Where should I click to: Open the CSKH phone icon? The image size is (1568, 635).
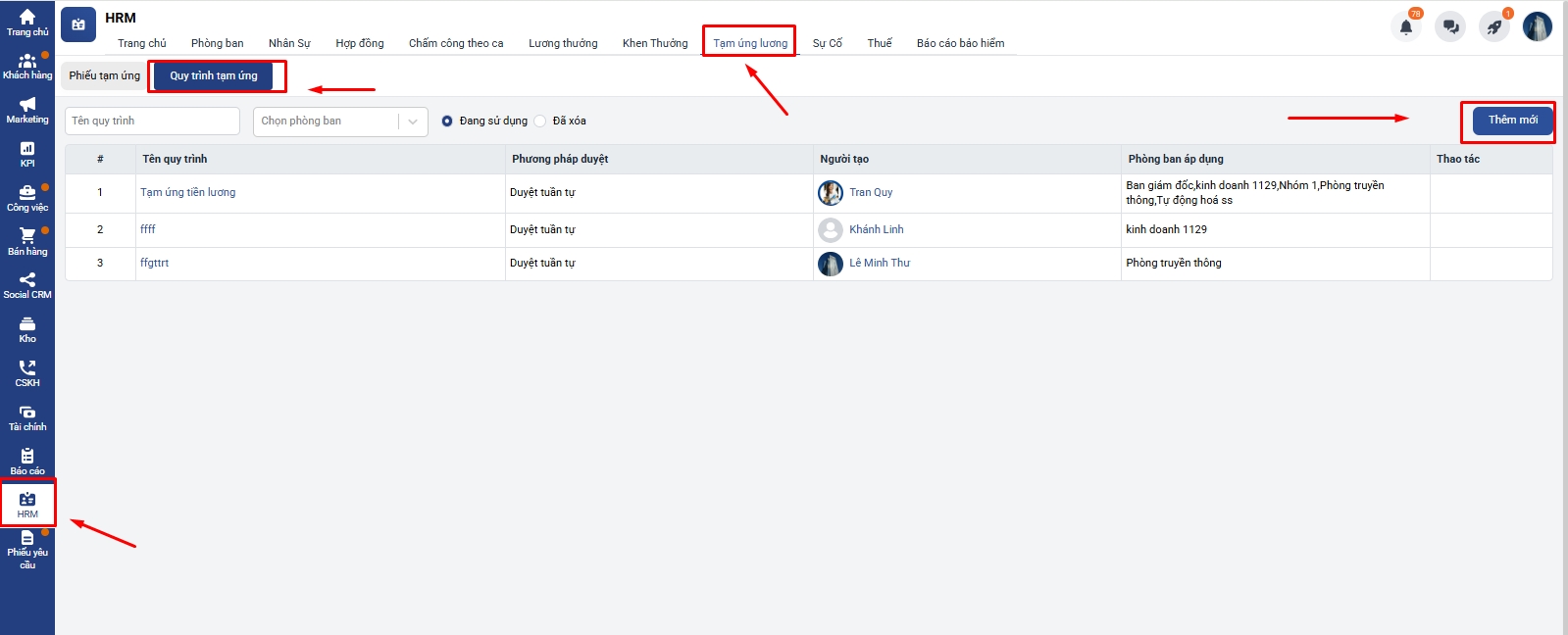point(27,368)
